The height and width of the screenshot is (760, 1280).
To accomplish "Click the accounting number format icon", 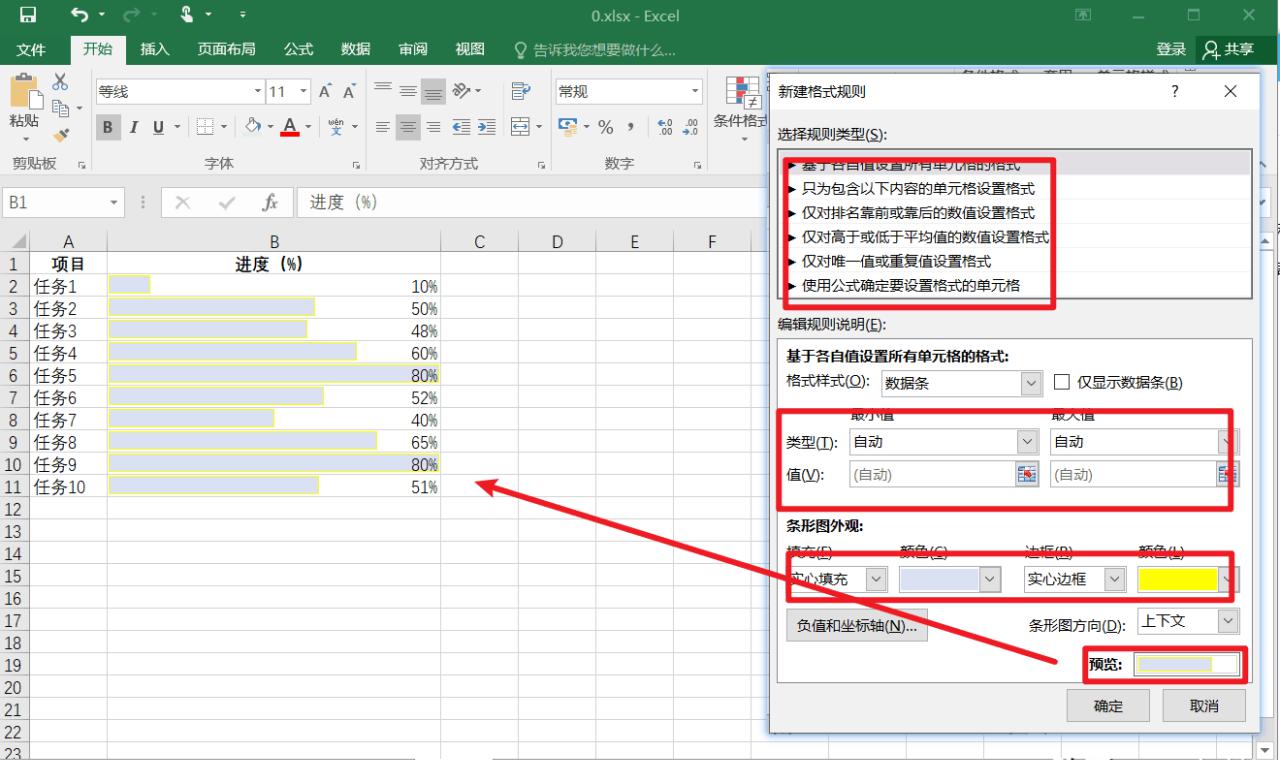I will coord(568,127).
